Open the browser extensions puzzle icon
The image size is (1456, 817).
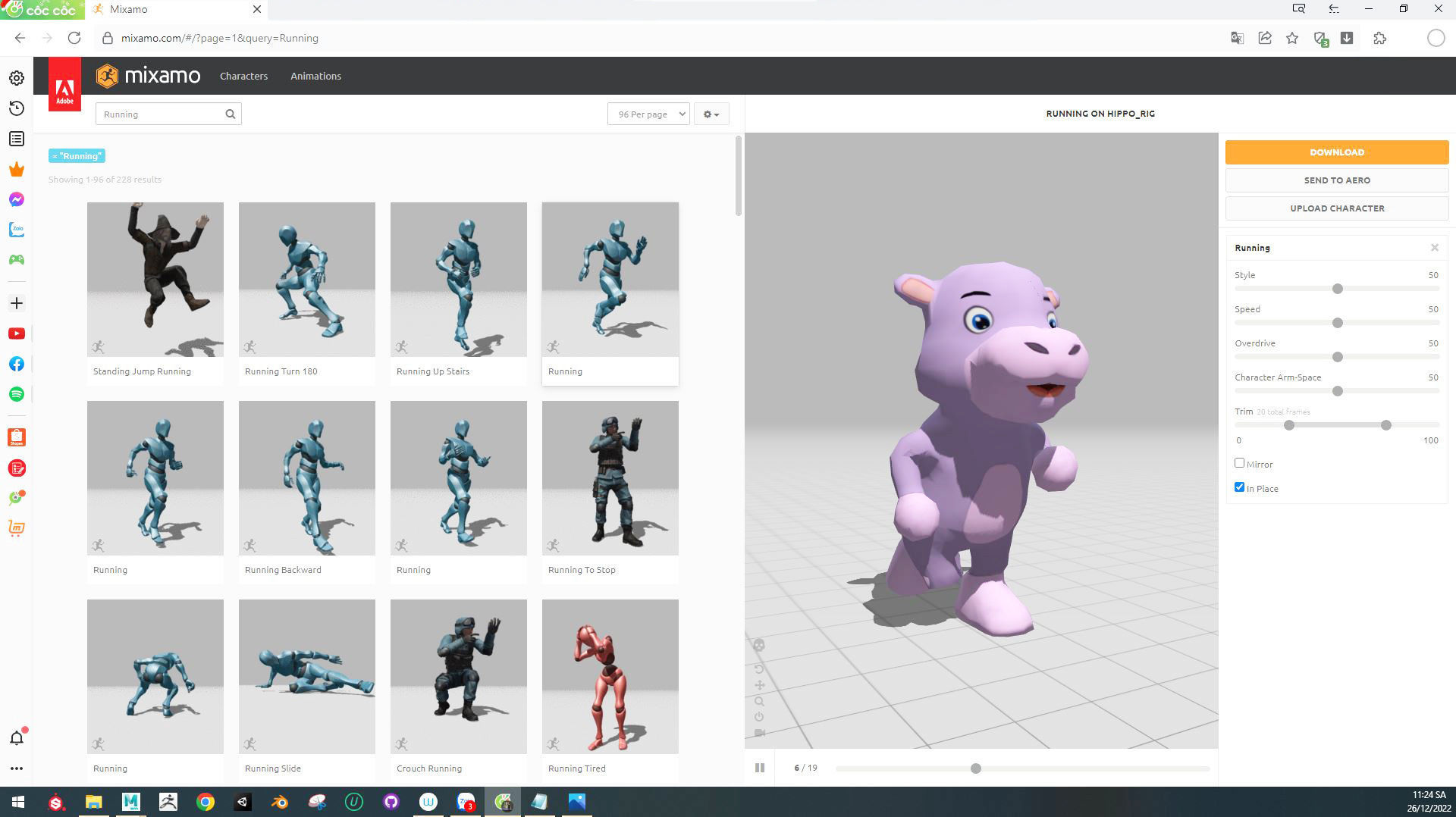[x=1380, y=38]
